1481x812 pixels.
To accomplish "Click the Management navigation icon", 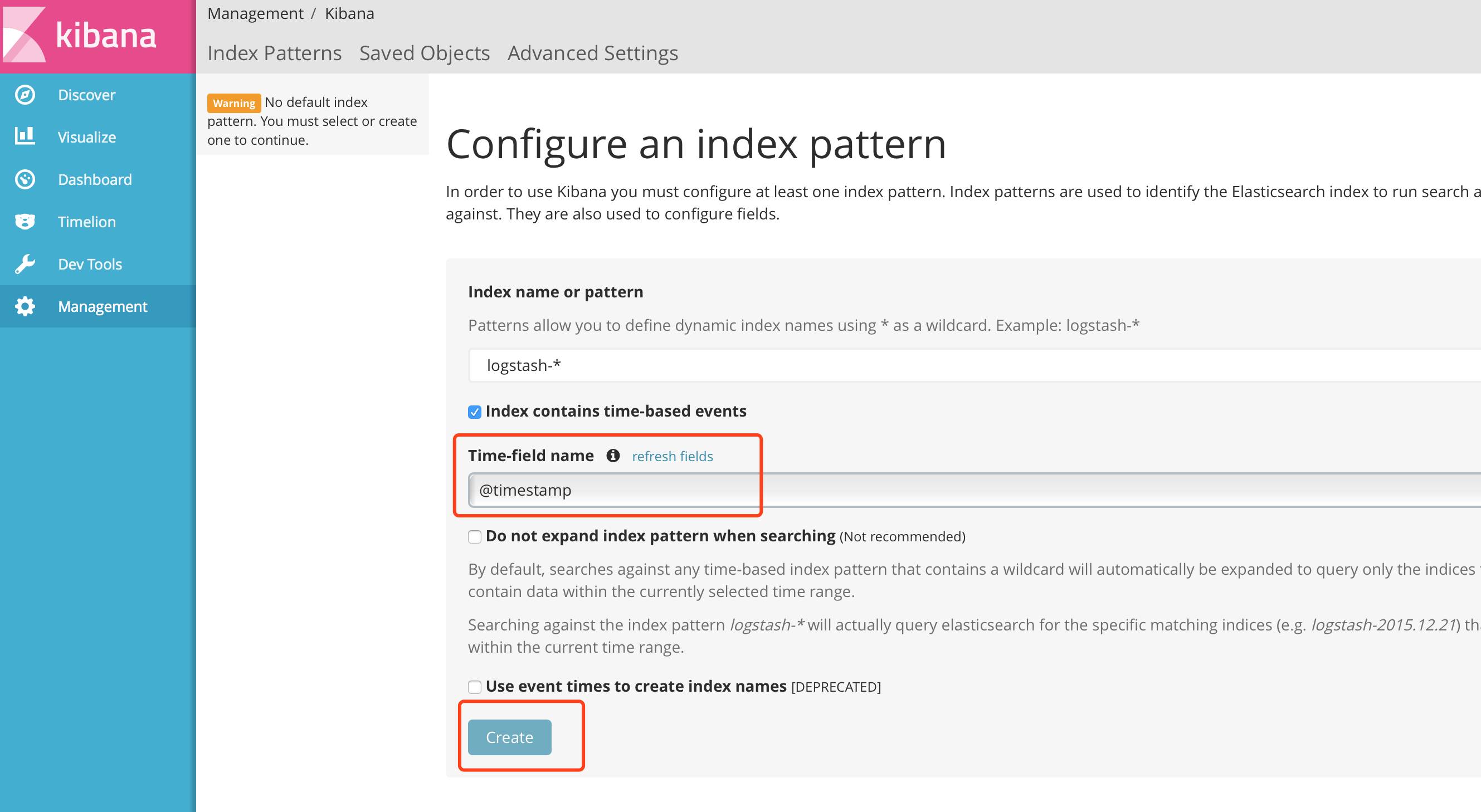I will pos(27,306).
